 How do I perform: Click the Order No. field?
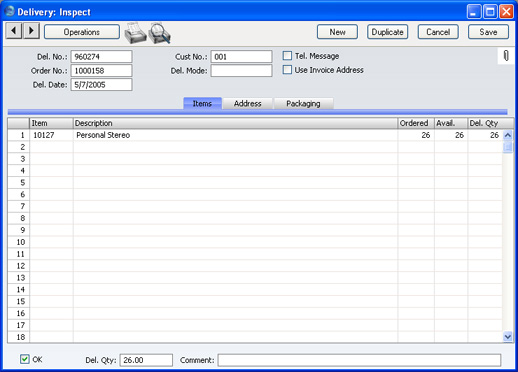tap(101, 71)
